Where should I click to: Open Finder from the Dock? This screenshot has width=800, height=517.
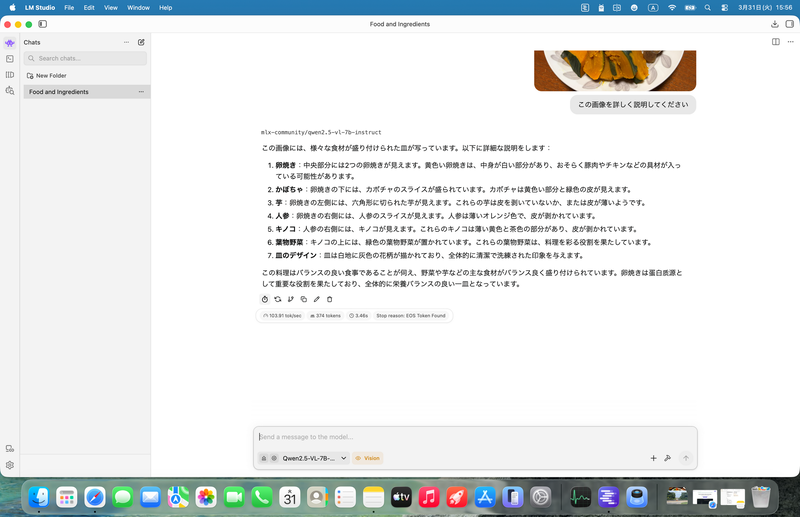point(39,497)
